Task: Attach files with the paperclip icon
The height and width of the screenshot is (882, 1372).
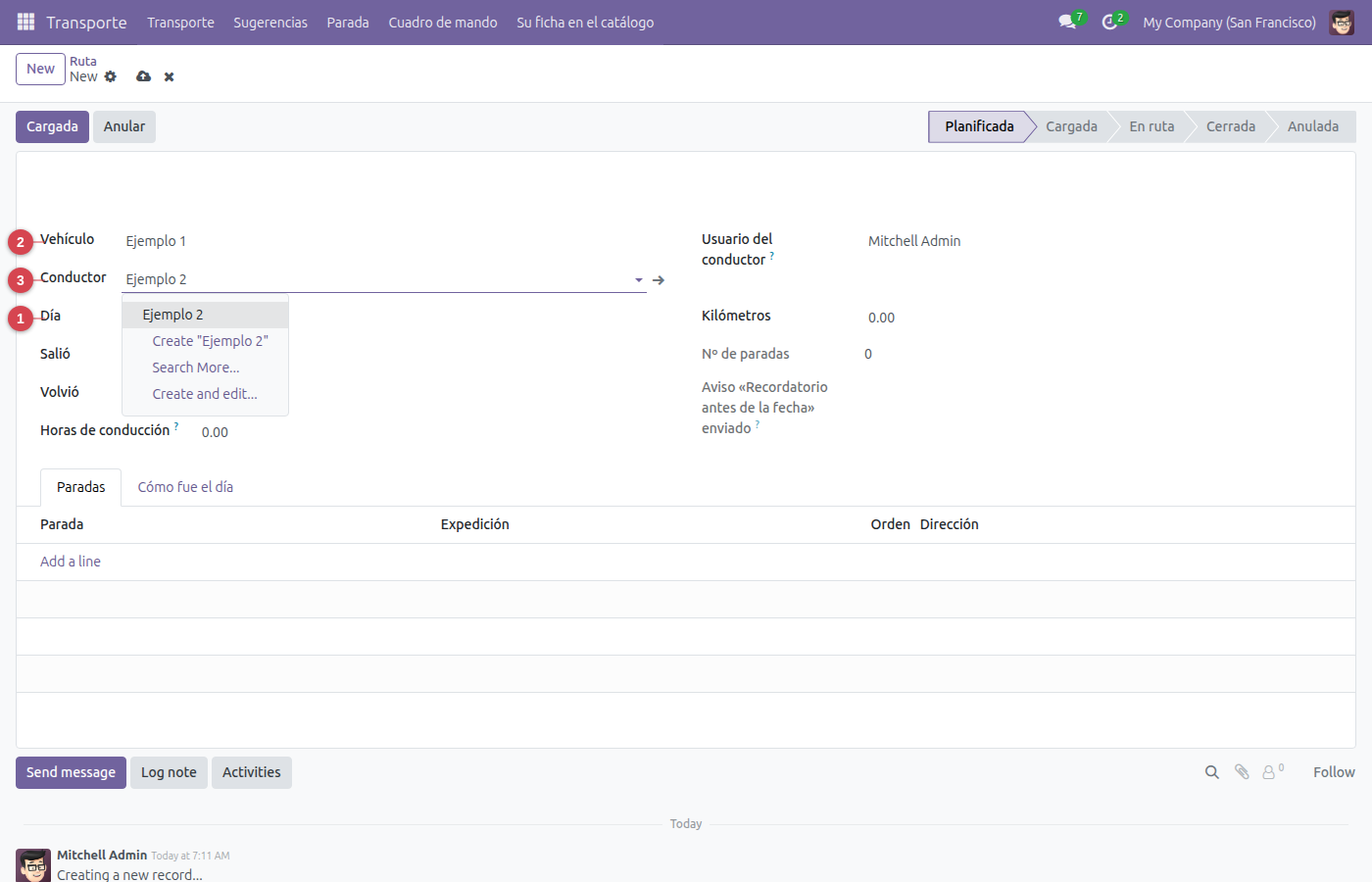Action: (1242, 772)
